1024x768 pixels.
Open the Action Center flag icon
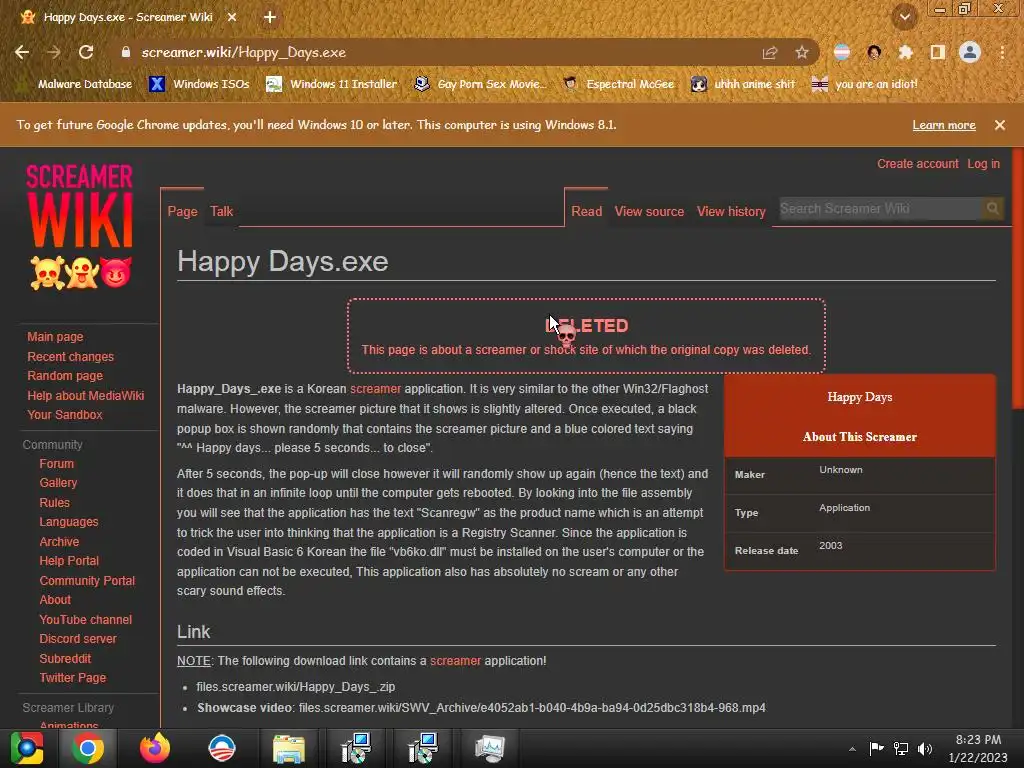pos(876,748)
